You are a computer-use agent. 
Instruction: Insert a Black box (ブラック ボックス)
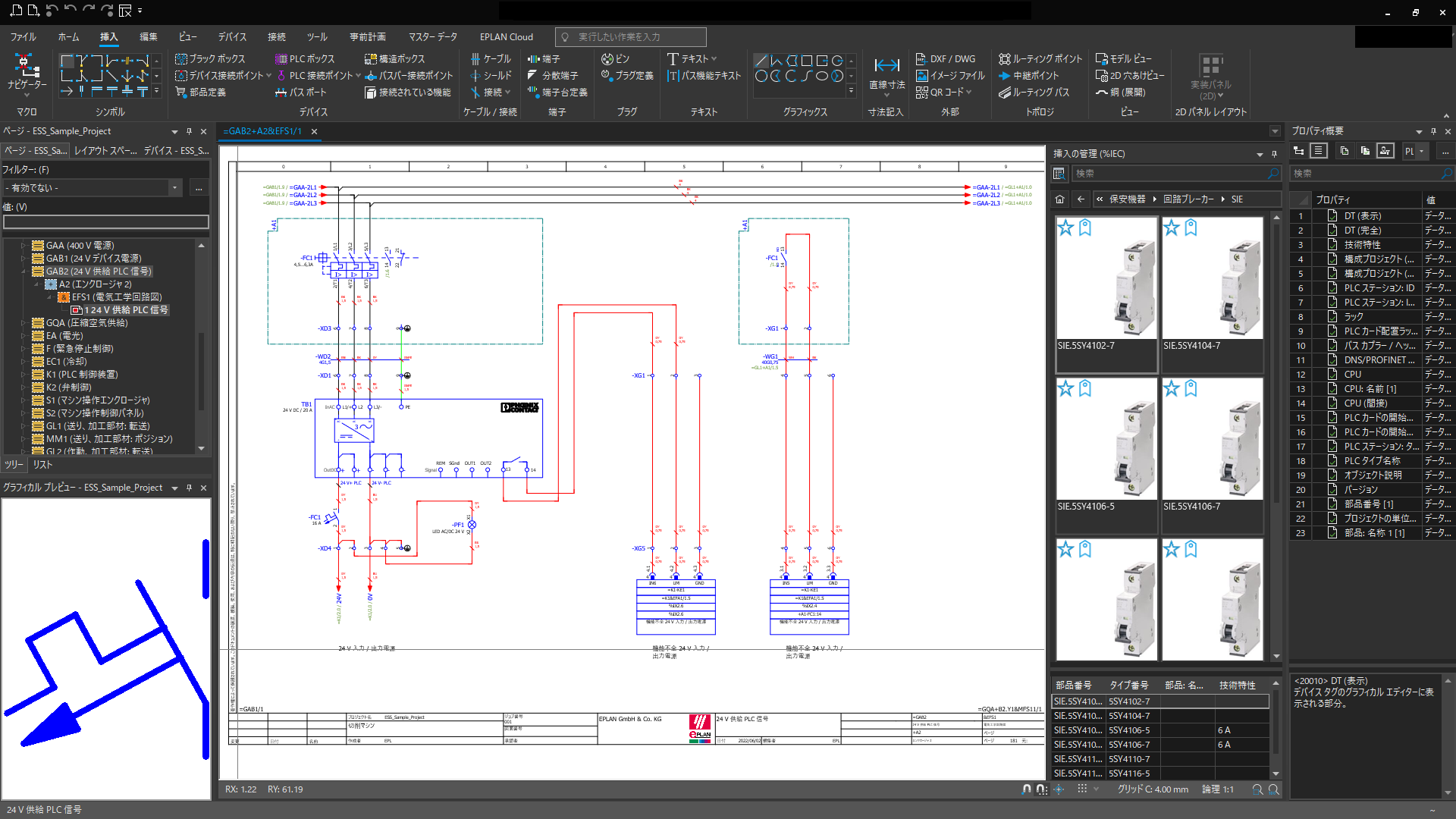210,58
